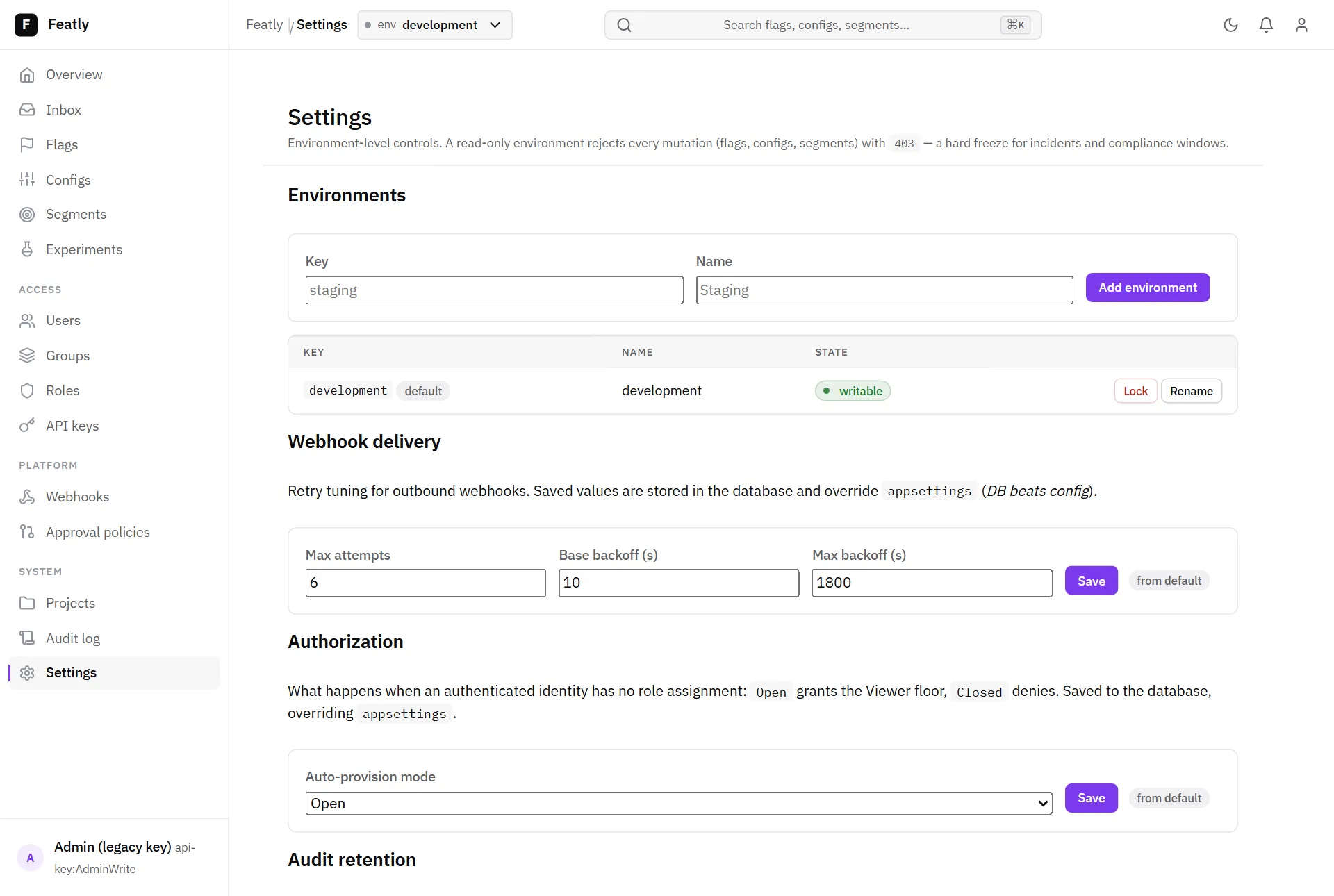This screenshot has width=1334, height=896.
Task: Click the Webhooks icon in sidebar
Action: (x=27, y=497)
